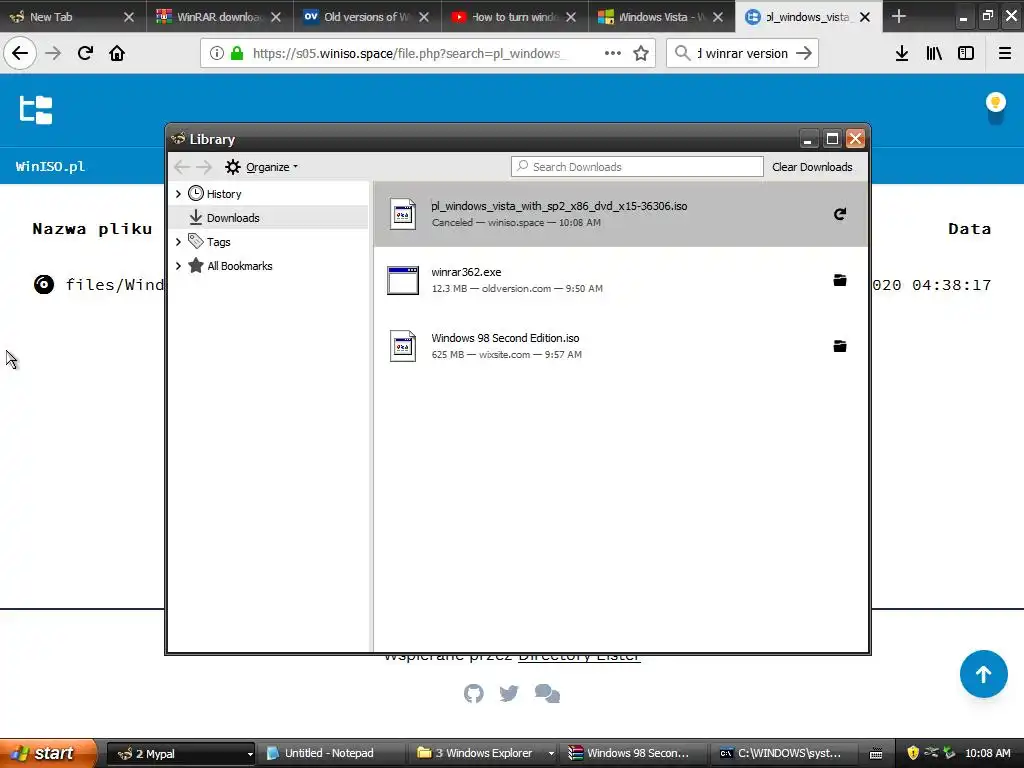The width and height of the screenshot is (1024, 768).
Task: Open containing folder for Windows 98 Second Edition.iso
Action: (x=840, y=346)
